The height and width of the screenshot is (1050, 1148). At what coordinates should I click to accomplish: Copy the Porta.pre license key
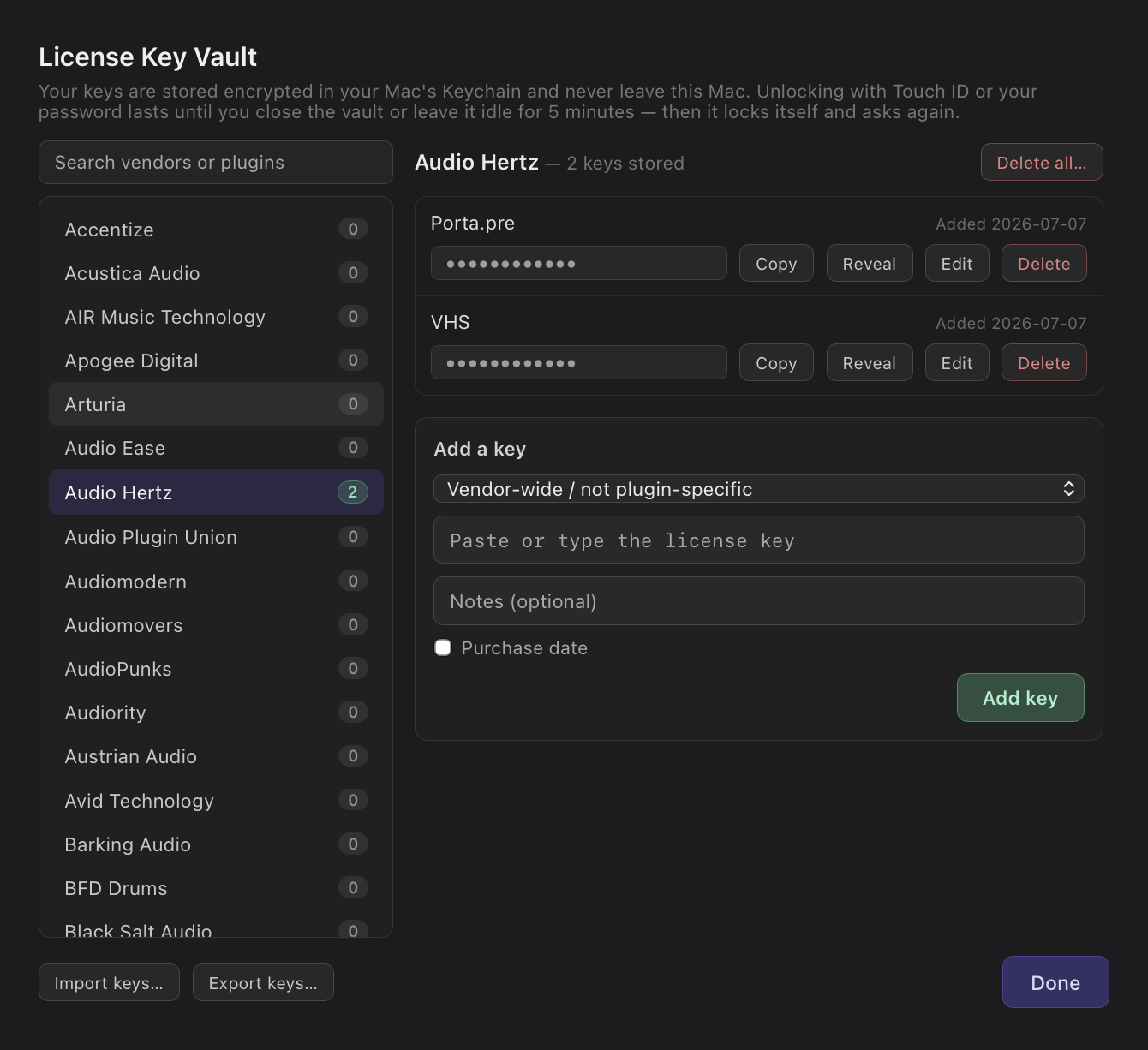tap(776, 263)
